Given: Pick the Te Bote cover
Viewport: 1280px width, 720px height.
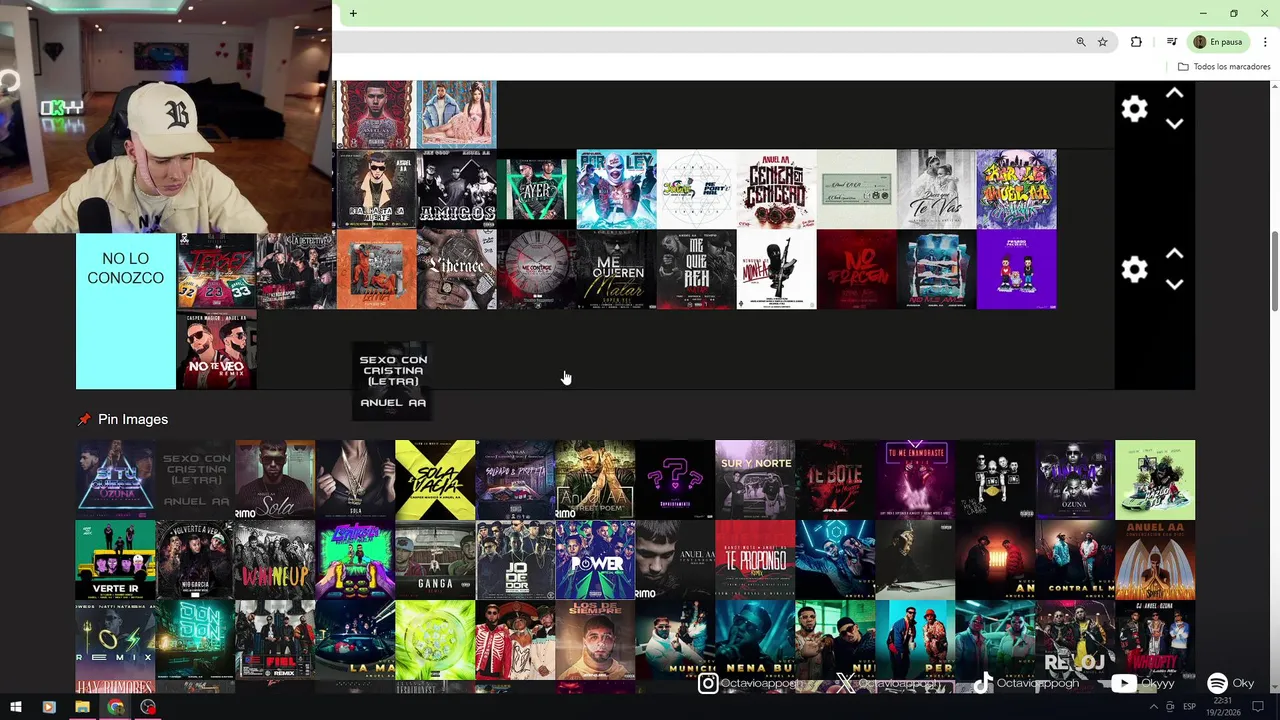Looking at the screenshot, I should click(835, 480).
